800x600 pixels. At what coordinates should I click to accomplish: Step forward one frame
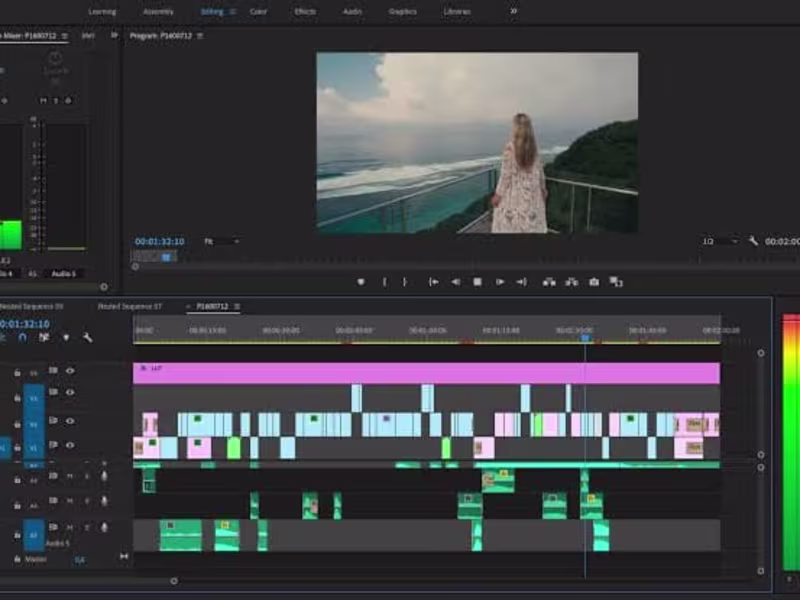tap(499, 282)
